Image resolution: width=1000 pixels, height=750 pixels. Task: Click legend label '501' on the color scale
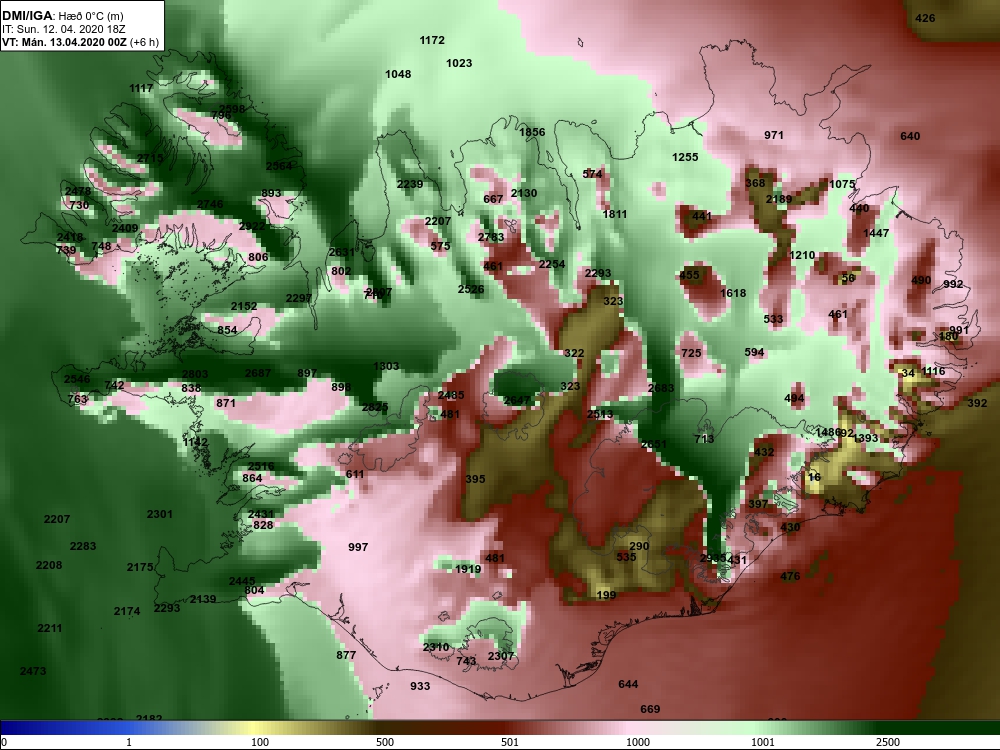pyautogui.click(x=510, y=742)
